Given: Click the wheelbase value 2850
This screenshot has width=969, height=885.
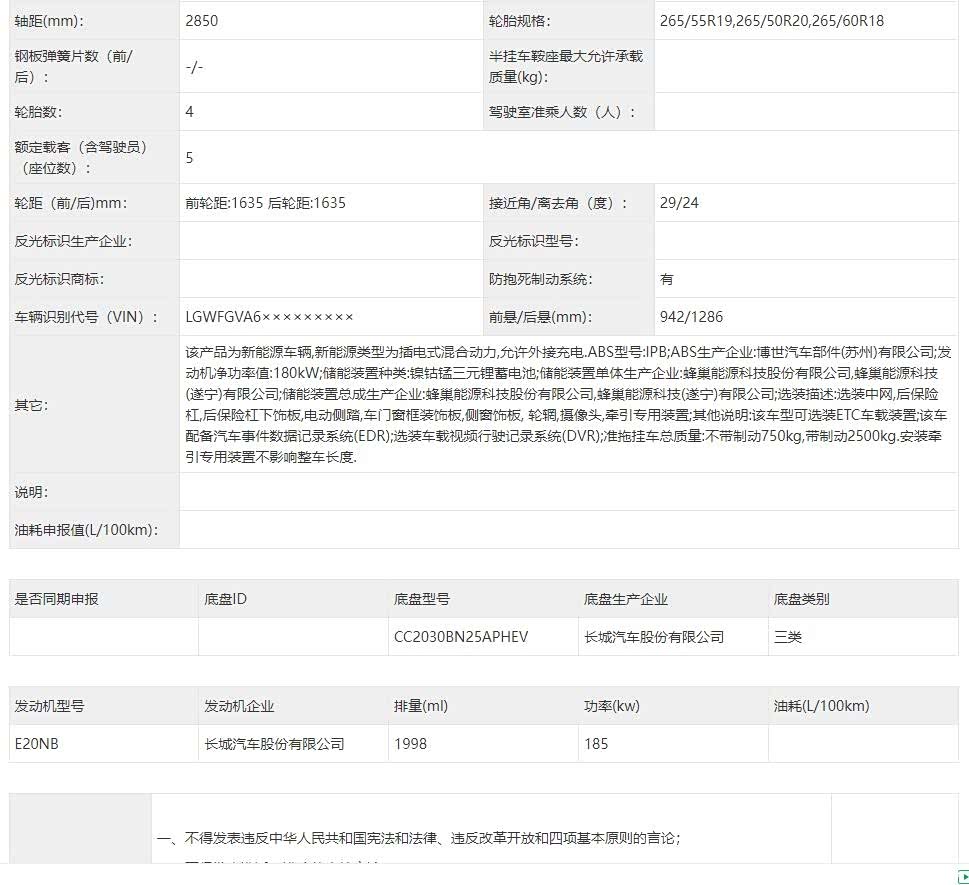Looking at the screenshot, I should (202, 21).
